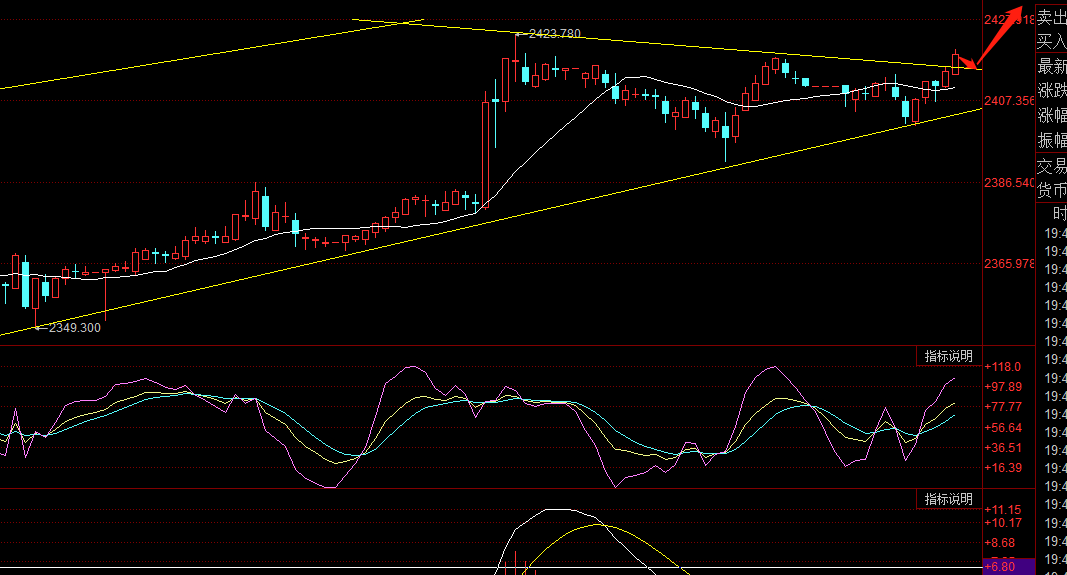The image size is (1067, 575).
Task: Click the 振幅 label in quote panel
Action: coord(1051,140)
